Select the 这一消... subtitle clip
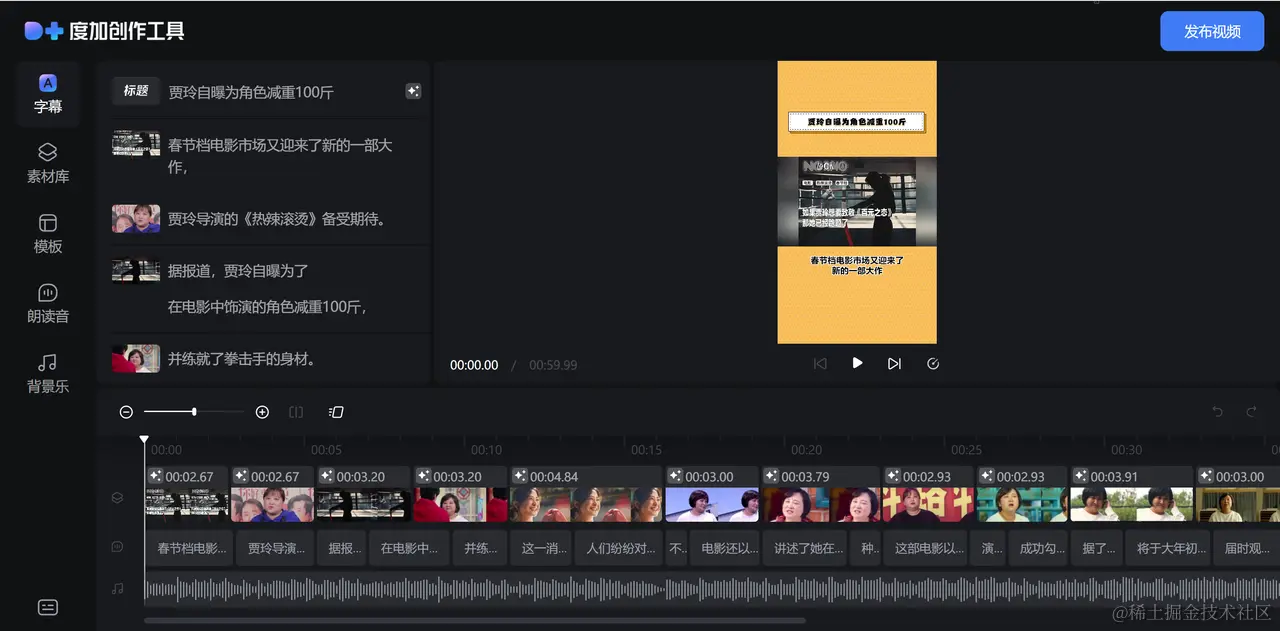Screen dimensions: 1280x631 (x=542, y=548)
